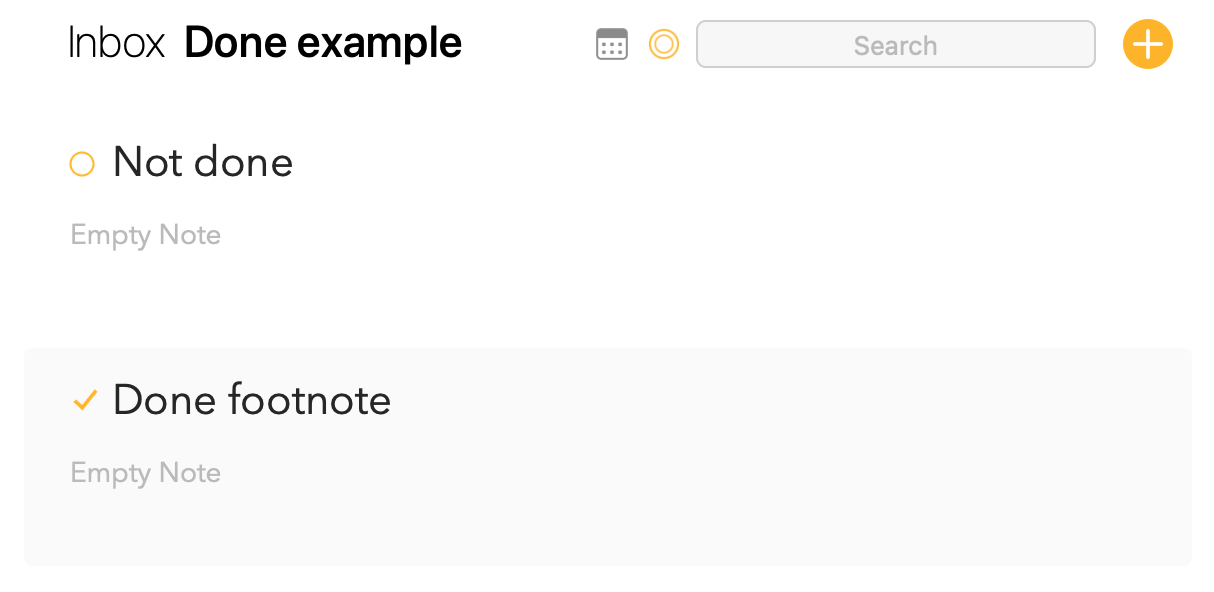Click the Search placeholder text

[x=896, y=45]
